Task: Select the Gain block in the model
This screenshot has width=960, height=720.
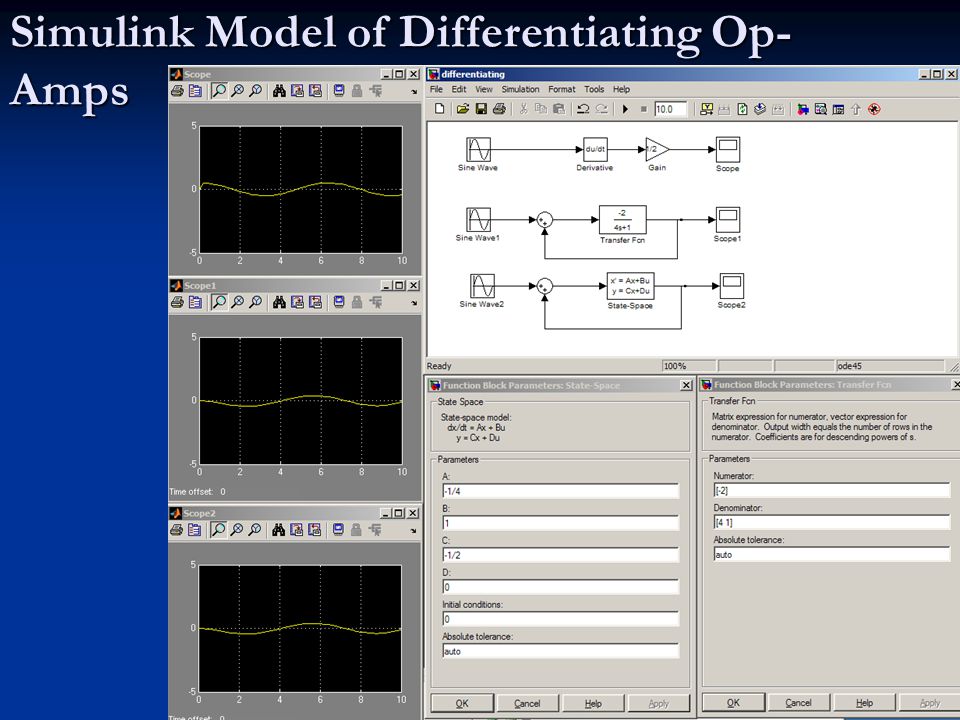Action: click(656, 149)
